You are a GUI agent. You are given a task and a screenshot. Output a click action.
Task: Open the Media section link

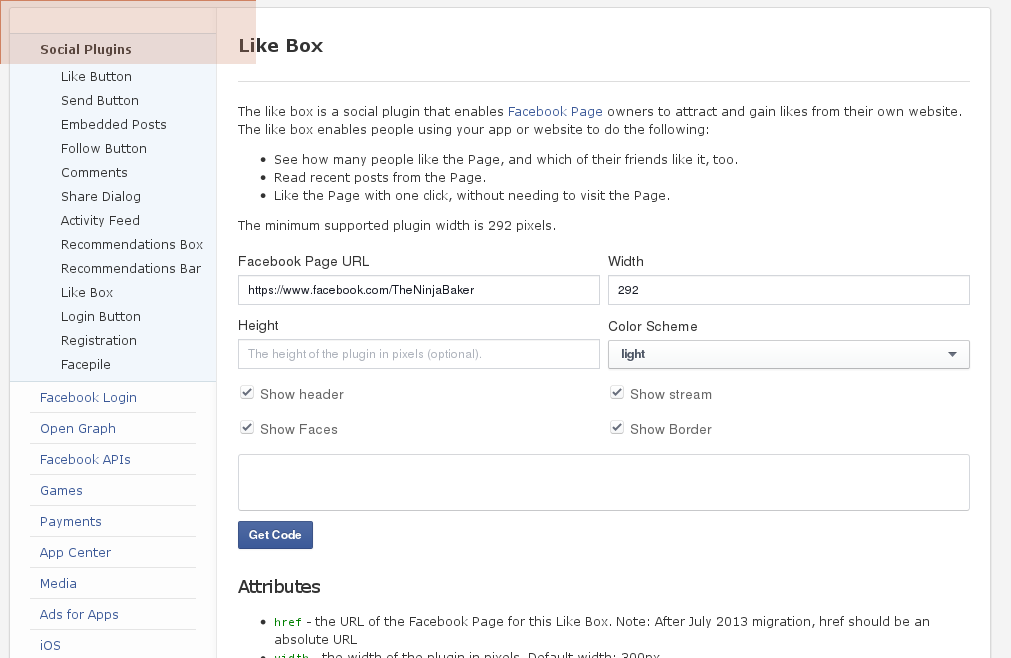tap(58, 583)
